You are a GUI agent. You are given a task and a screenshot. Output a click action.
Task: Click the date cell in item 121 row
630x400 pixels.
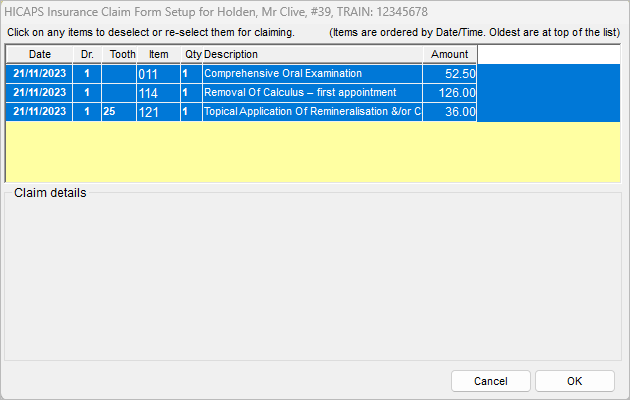39,111
